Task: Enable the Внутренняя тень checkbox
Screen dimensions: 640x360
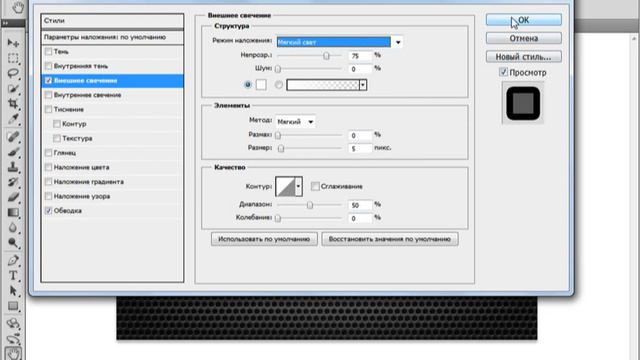Action: [x=49, y=66]
